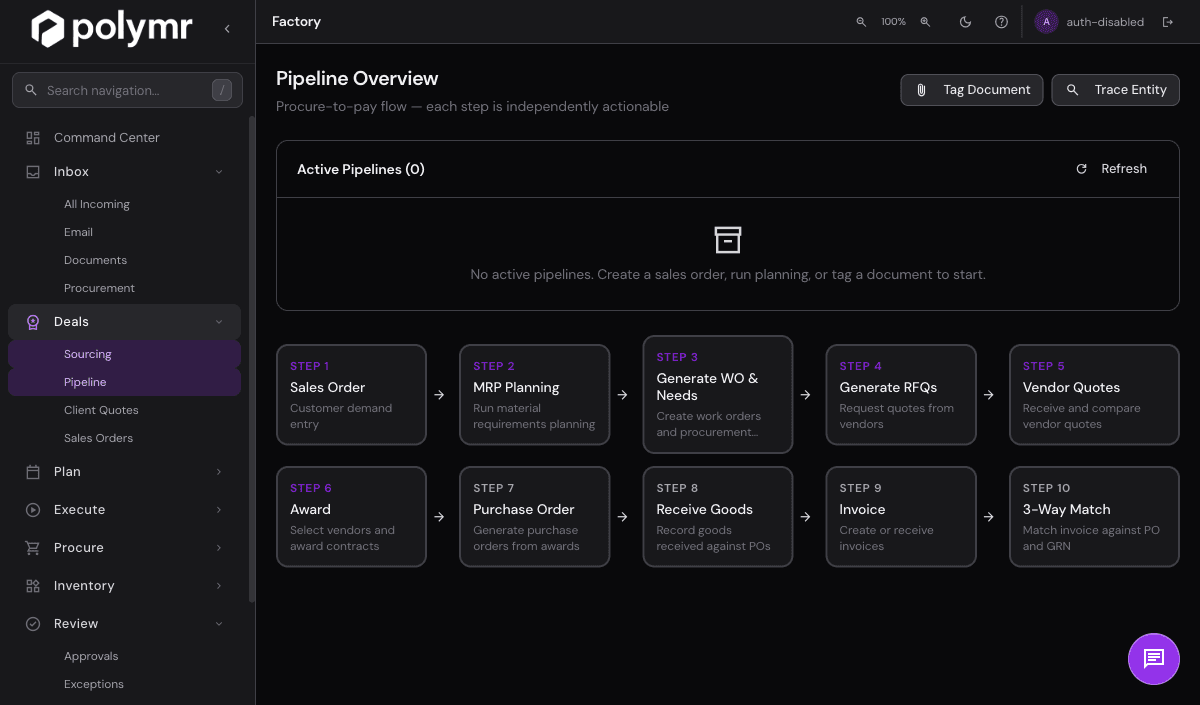Toggle dark mode moon icon
The height and width of the screenshot is (705, 1200).
click(965, 22)
